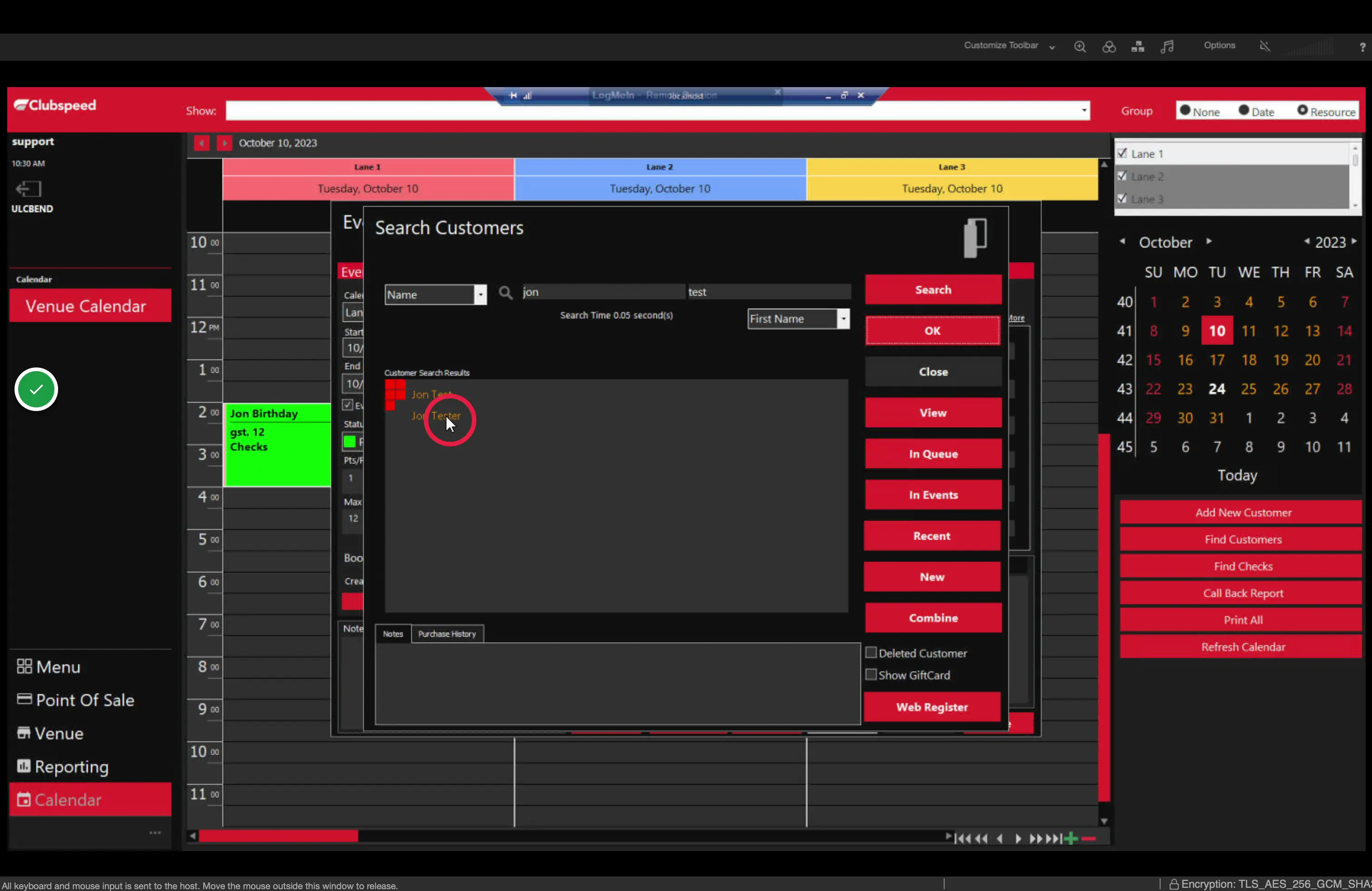Click the red minus zoom-out icon

pos(1089,838)
